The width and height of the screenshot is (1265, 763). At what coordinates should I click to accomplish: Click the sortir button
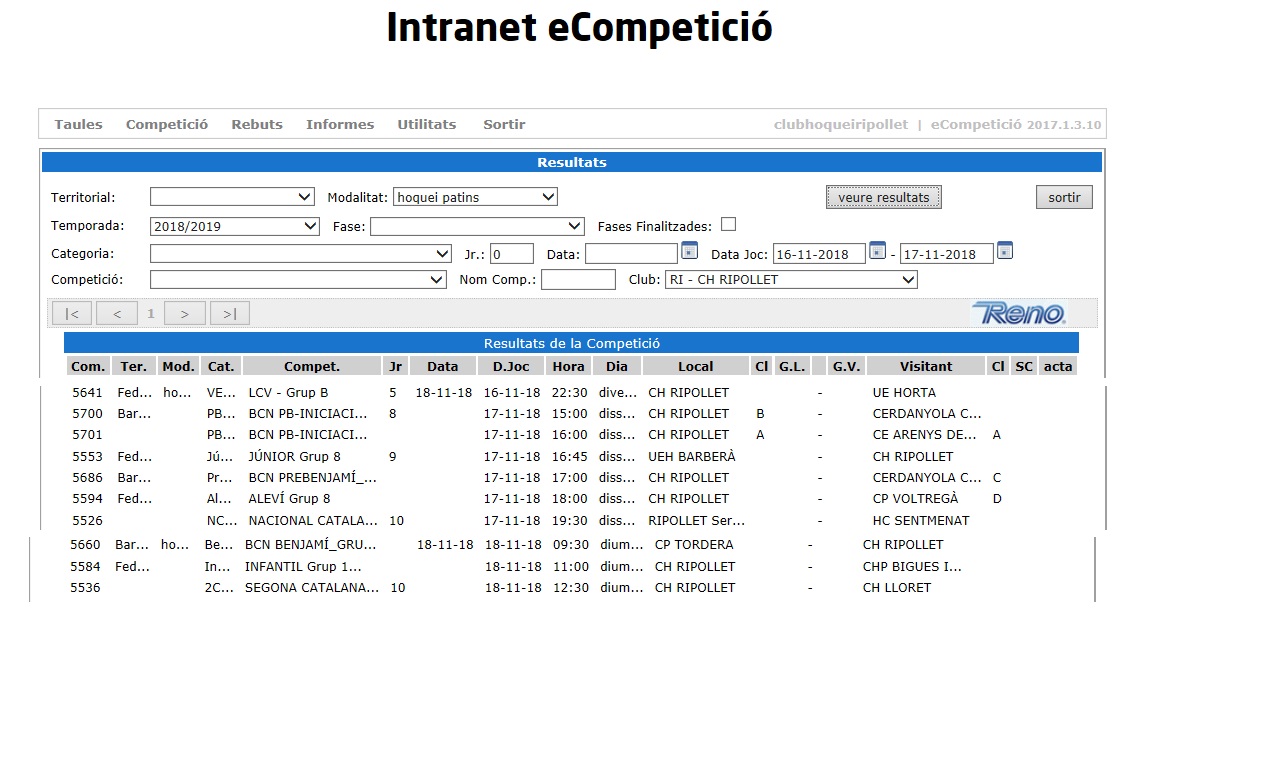[1064, 197]
